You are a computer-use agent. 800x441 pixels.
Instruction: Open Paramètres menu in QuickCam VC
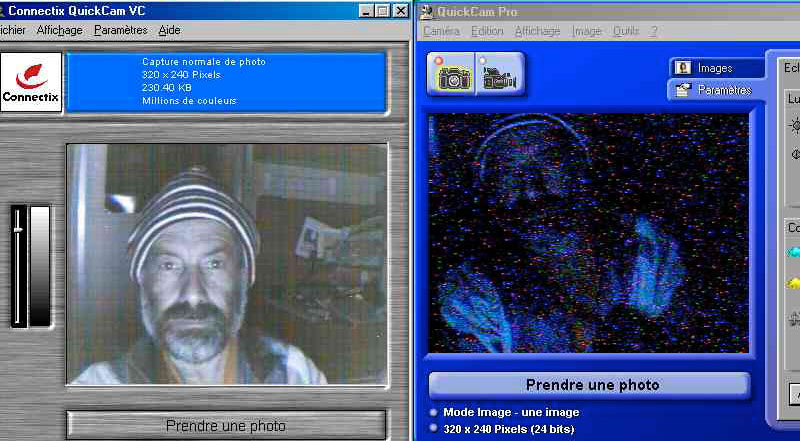coord(120,30)
